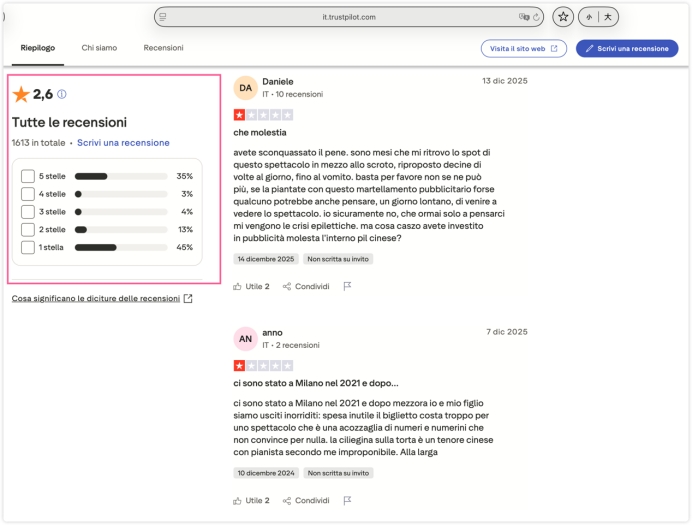Open the Recensioni tab
Screen dimensions: 693x525
tap(163, 48)
